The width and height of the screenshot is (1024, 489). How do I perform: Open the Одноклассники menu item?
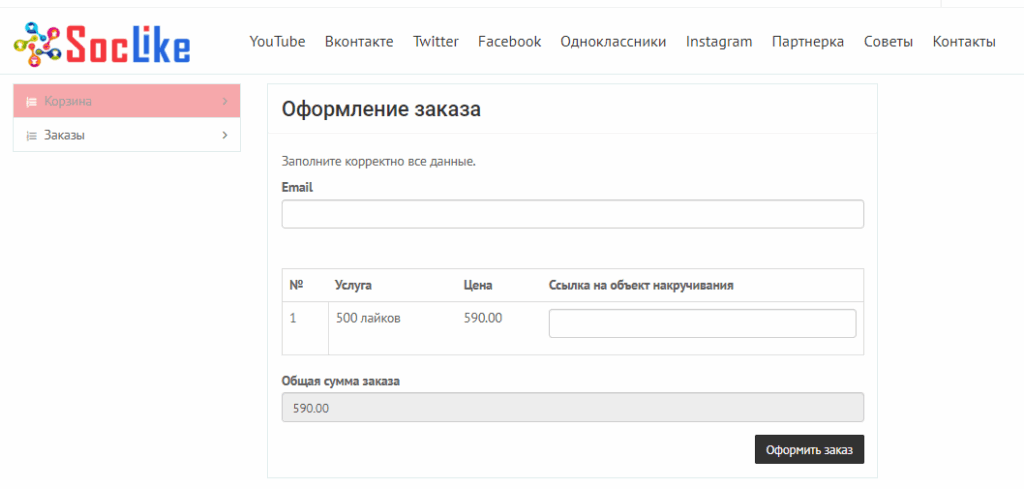tap(613, 41)
